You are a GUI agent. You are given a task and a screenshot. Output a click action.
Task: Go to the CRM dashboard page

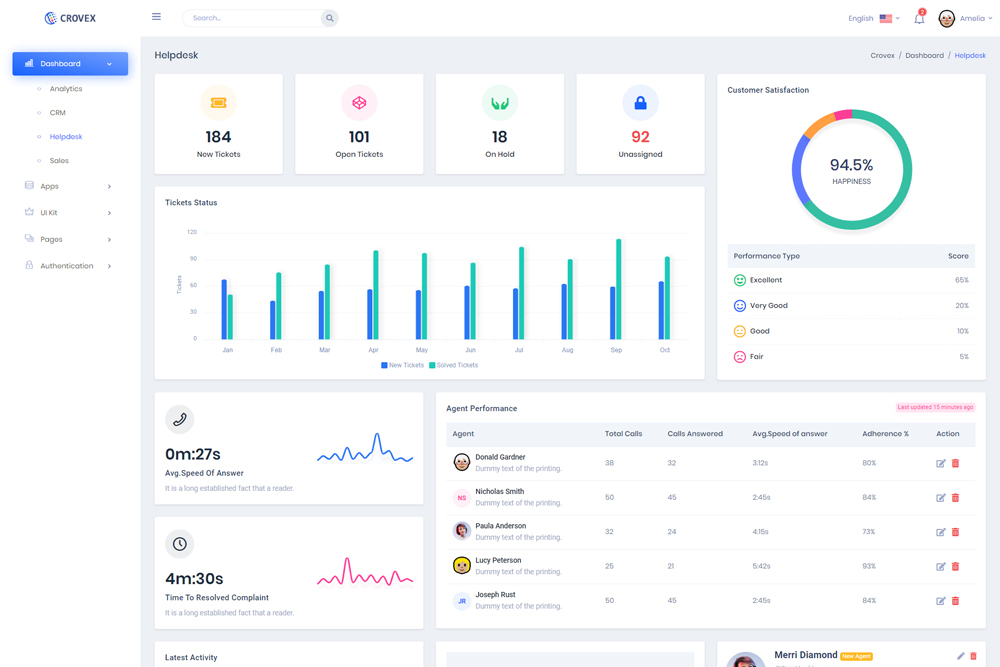point(58,113)
